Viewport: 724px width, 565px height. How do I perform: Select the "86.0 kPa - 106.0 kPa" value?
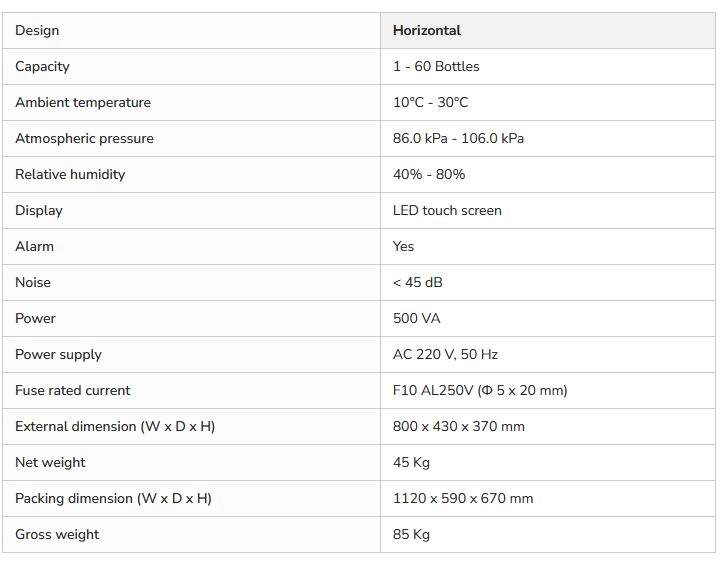coord(458,139)
